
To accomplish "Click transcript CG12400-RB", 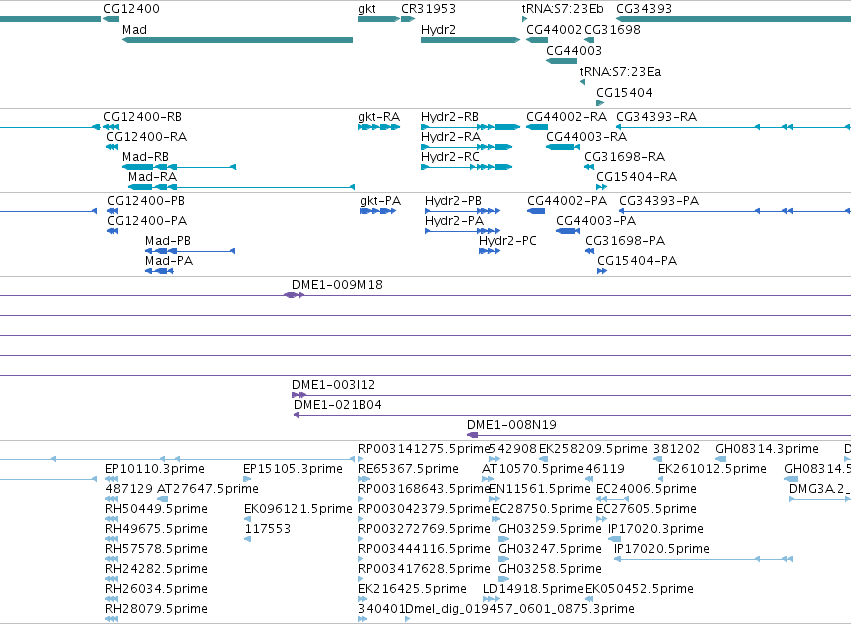I will [x=142, y=117].
